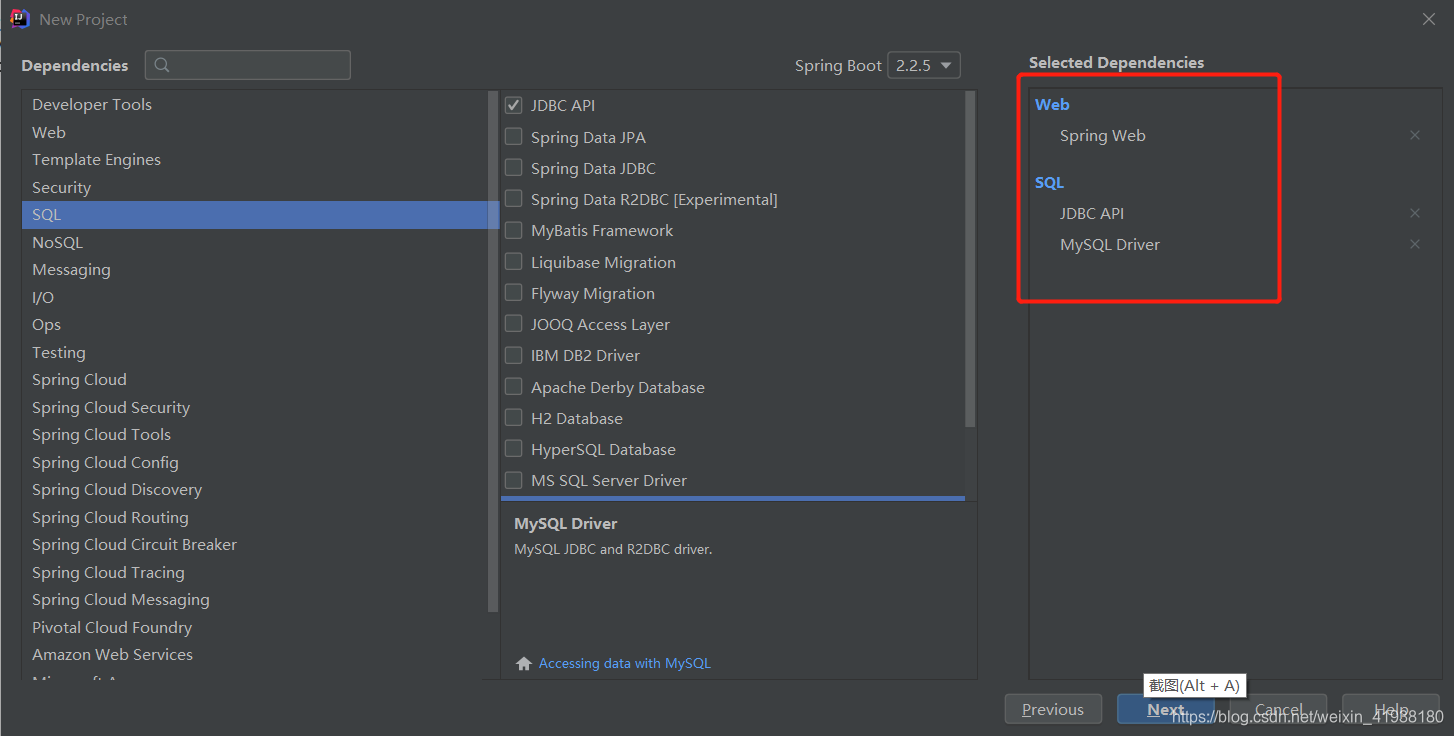Uncheck the JDBC API checkbox
Screen dimensions: 1454x736
514,105
